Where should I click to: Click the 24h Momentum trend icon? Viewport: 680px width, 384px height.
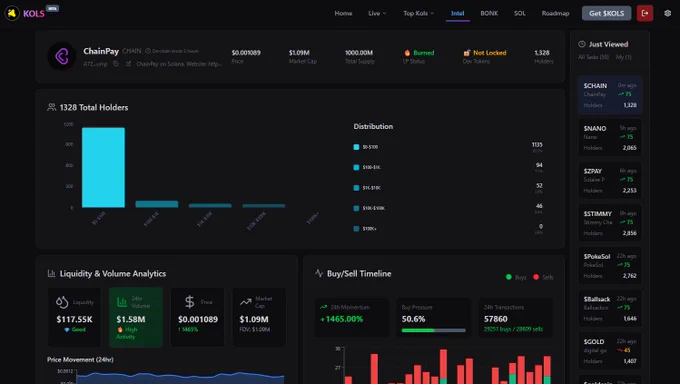[x=324, y=307]
